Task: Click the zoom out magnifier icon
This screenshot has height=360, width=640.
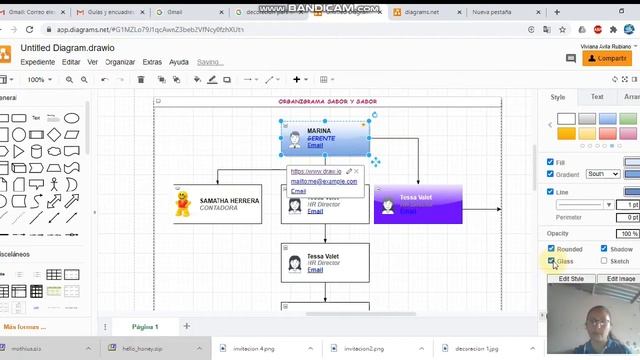Action: tap(84, 80)
